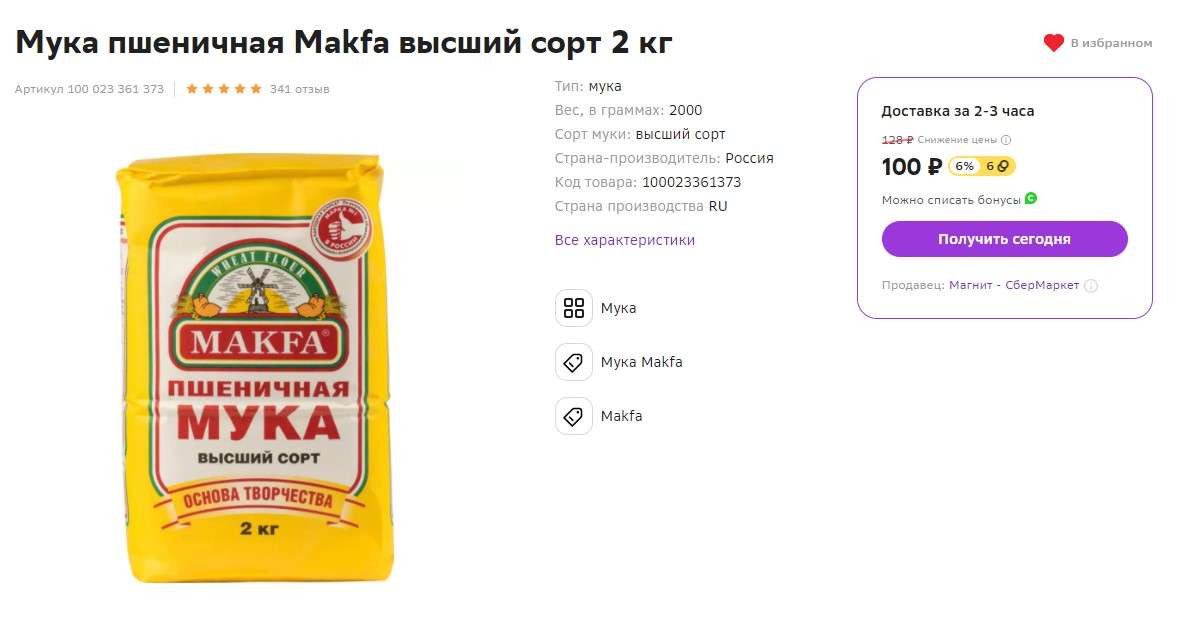The image size is (1187, 620).
Task: Click the grid category icon beside Мука
Action: pyautogui.click(x=574, y=308)
